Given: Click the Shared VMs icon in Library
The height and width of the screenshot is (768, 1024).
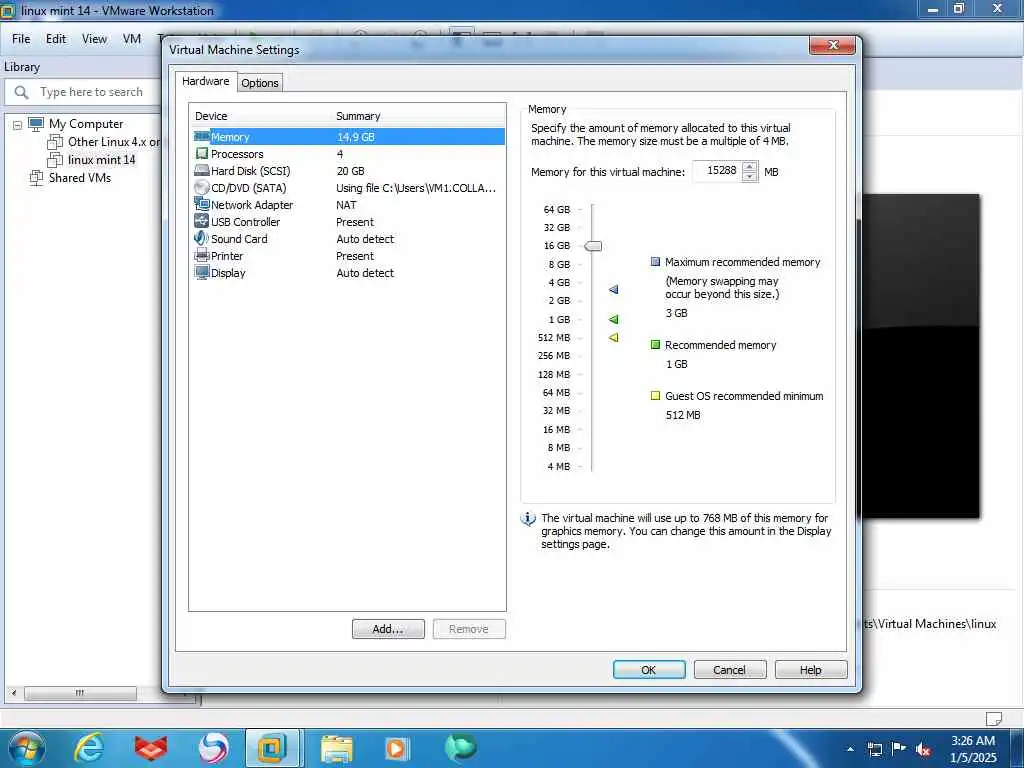Looking at the screenshot, I should 36,178.
